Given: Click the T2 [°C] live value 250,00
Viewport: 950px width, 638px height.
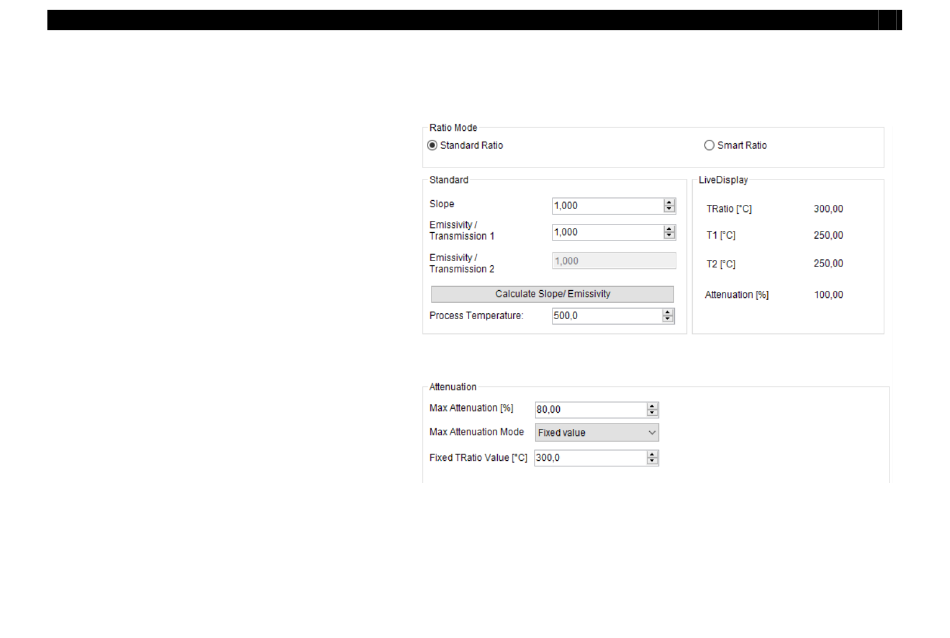Looking at the screenshot, I should [x=828, y=264].
